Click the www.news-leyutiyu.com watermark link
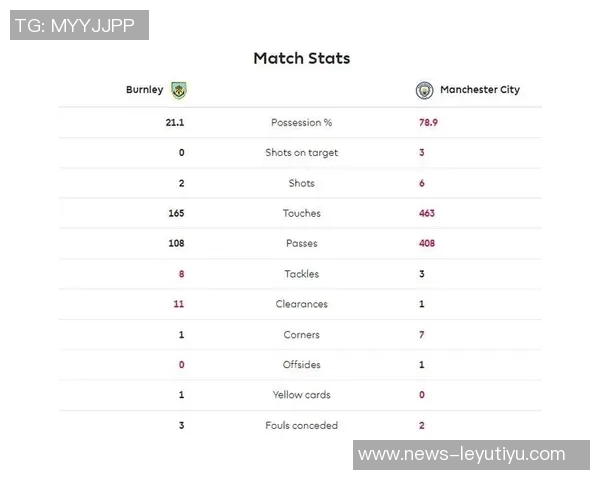The width and height of the screenshot is (600, 480). click(x=461, y=455)
